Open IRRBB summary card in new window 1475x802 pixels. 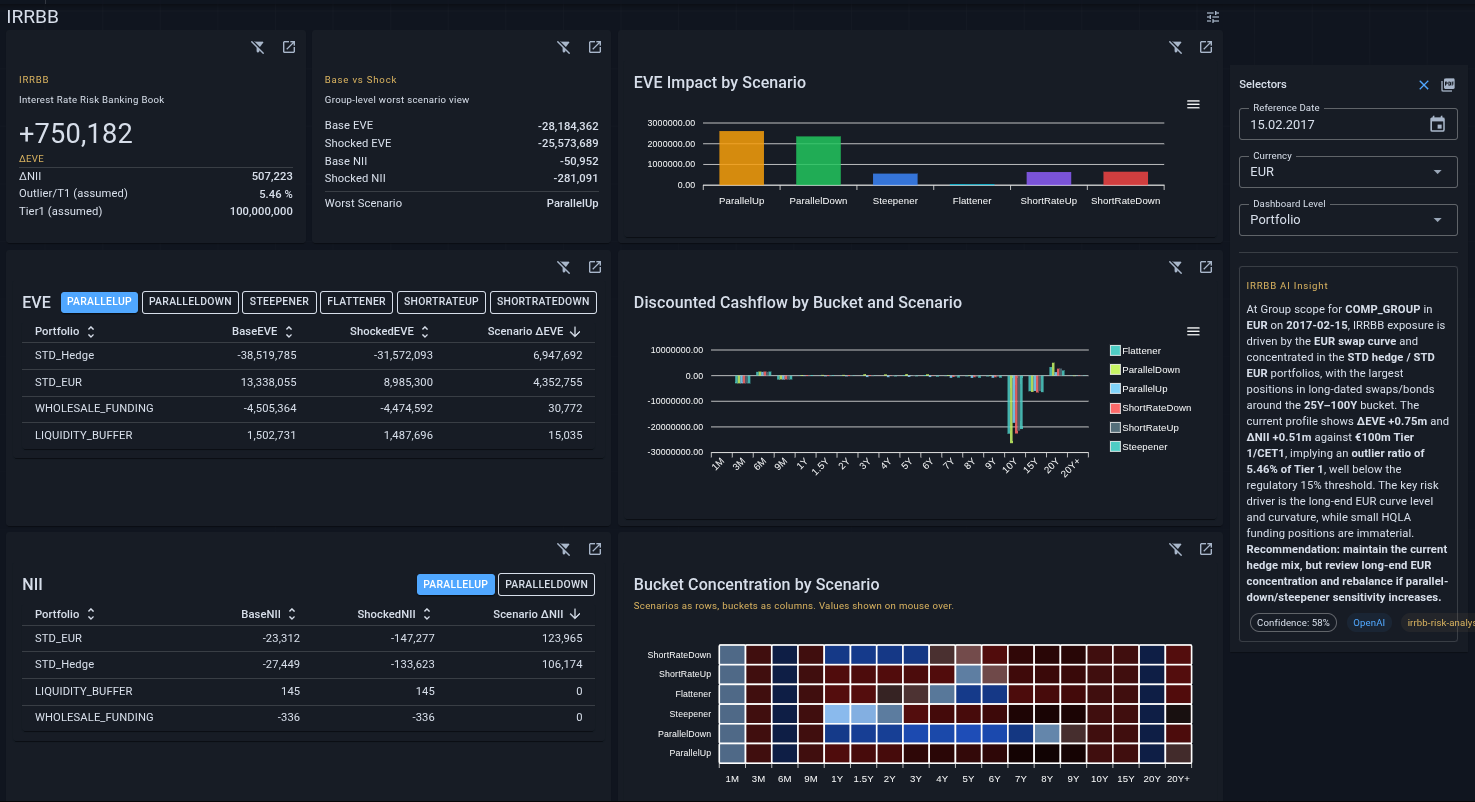click(x=289, y=47)
